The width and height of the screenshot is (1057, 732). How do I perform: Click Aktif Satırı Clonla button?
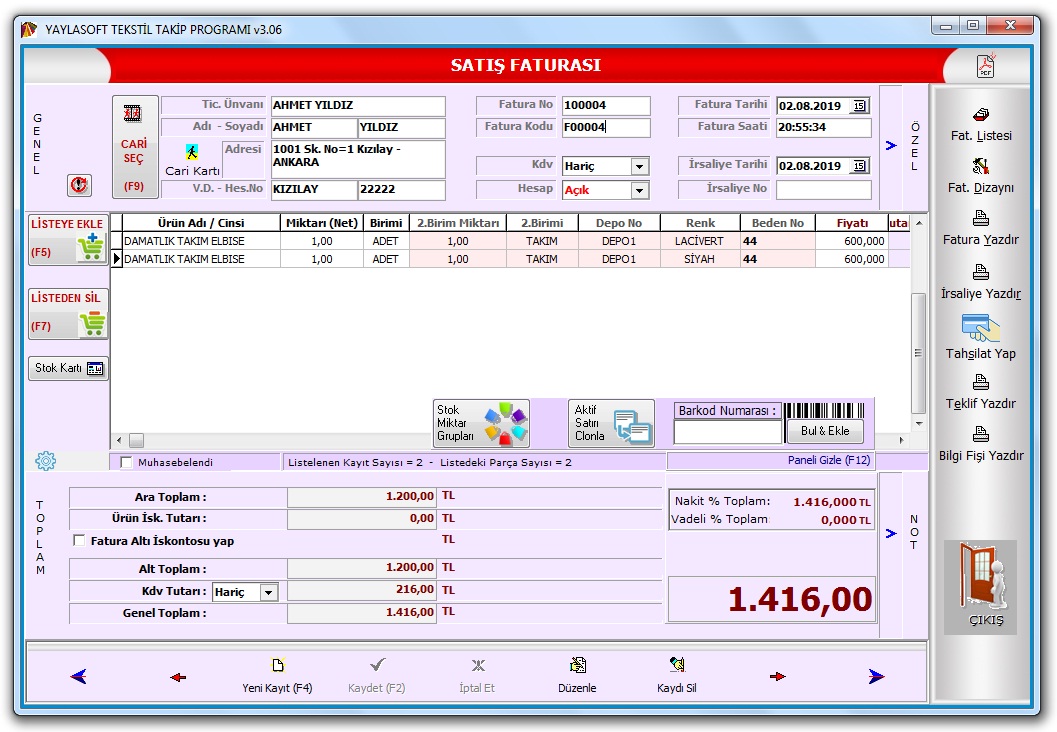coord(611,423)
